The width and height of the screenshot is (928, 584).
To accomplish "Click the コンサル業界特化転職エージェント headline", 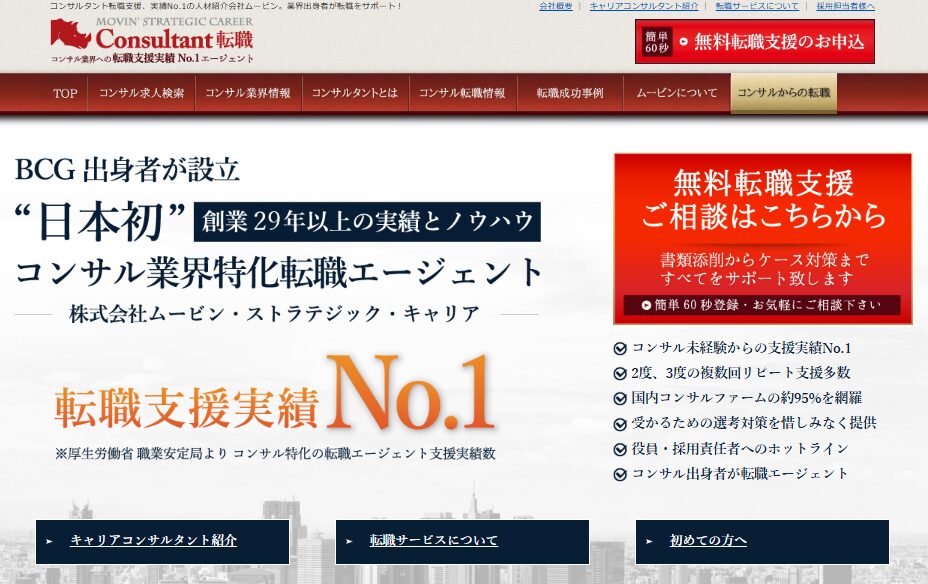I will tap(278, 273).
